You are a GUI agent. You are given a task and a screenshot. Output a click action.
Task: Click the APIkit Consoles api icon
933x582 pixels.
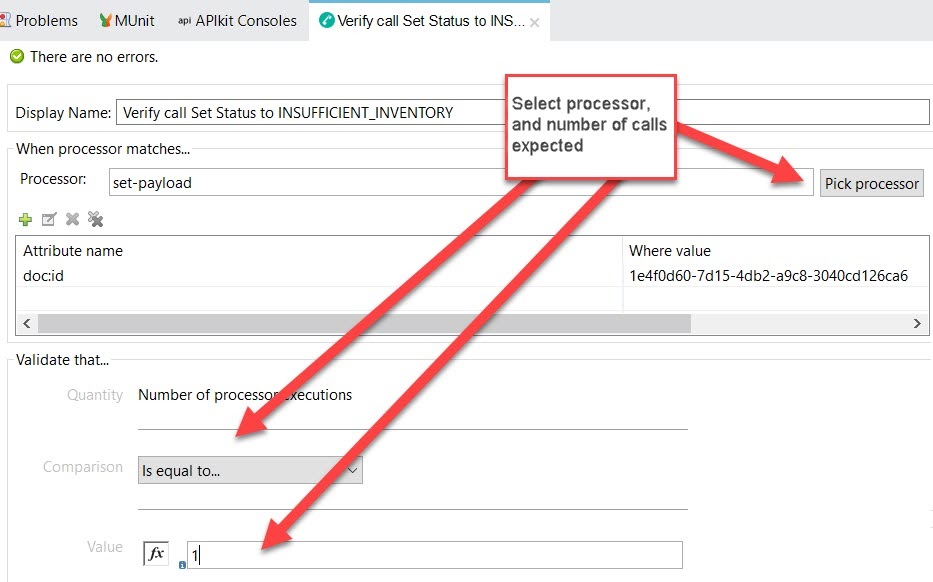(x=184, y=20)
